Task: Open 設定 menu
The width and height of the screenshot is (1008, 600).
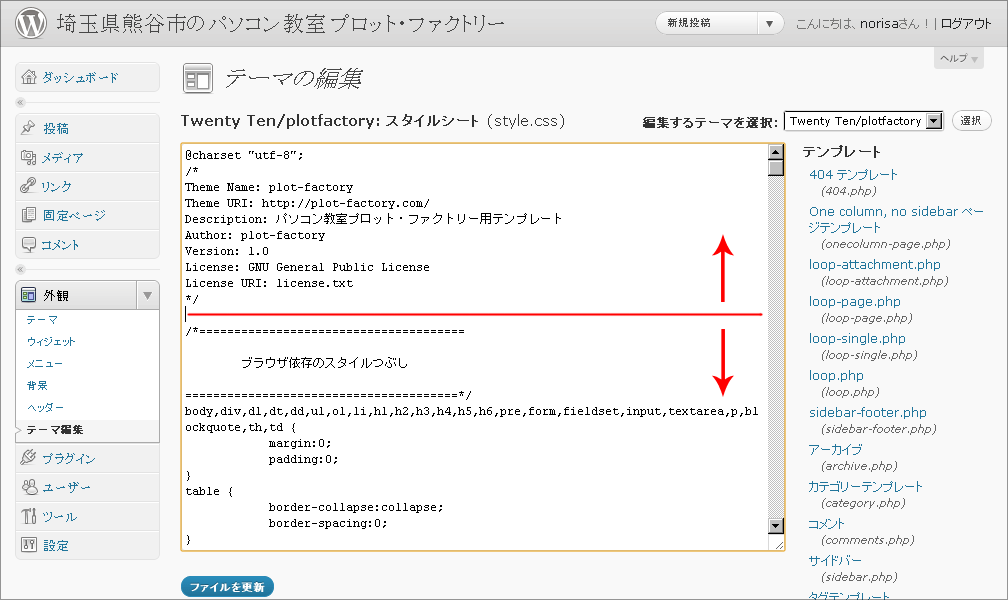Action: [56, 546]
